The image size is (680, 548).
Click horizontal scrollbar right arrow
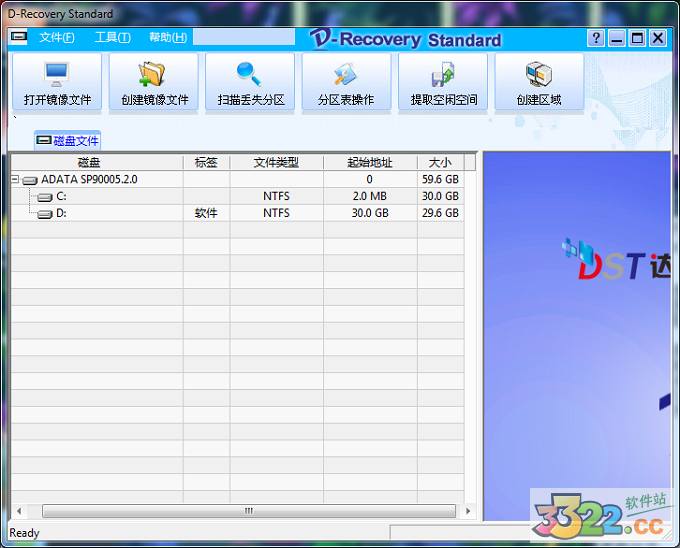468,511
